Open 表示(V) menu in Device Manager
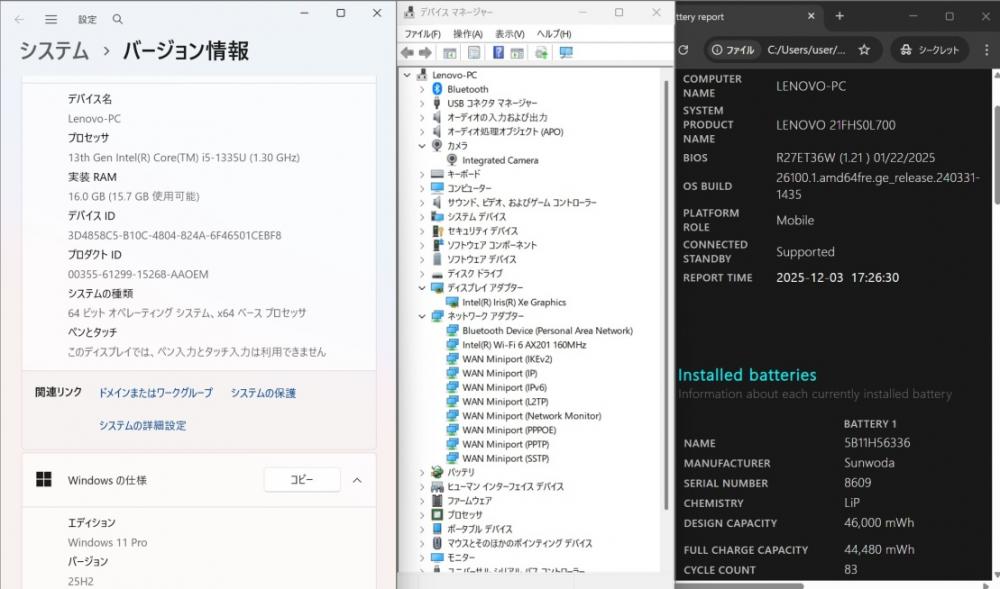Screen dimensions: 1000x589 pos(510,34)
